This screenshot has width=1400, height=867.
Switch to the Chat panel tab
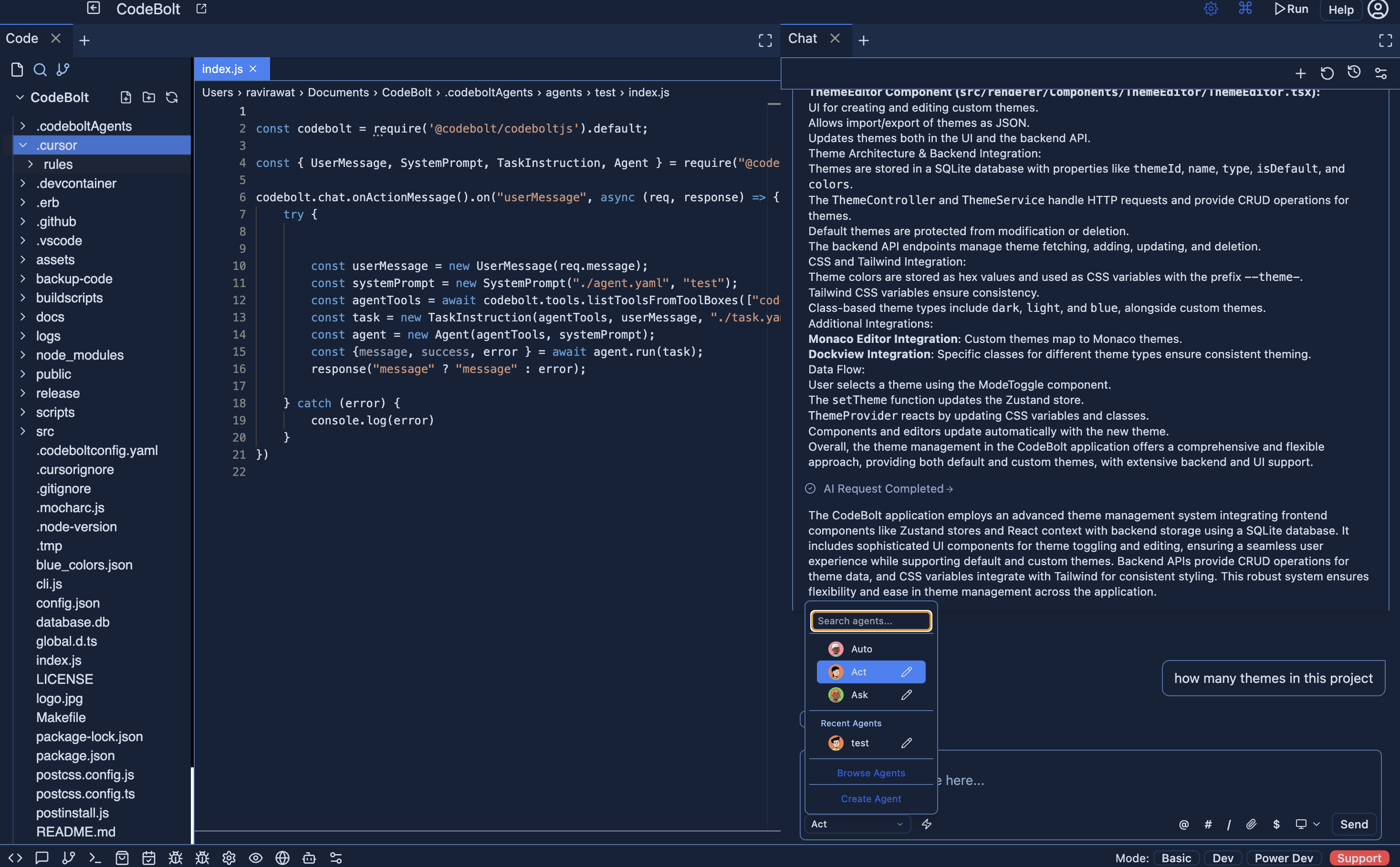[802, 39]
